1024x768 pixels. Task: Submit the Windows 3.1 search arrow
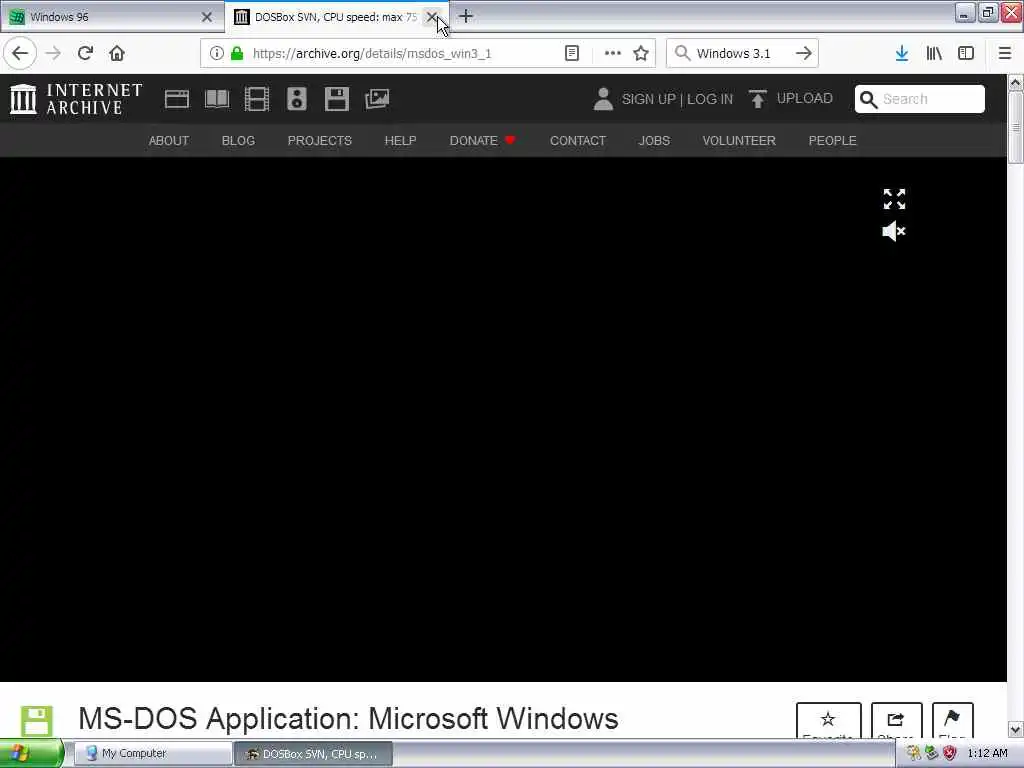pyautogui.click(x=804, y=54)
